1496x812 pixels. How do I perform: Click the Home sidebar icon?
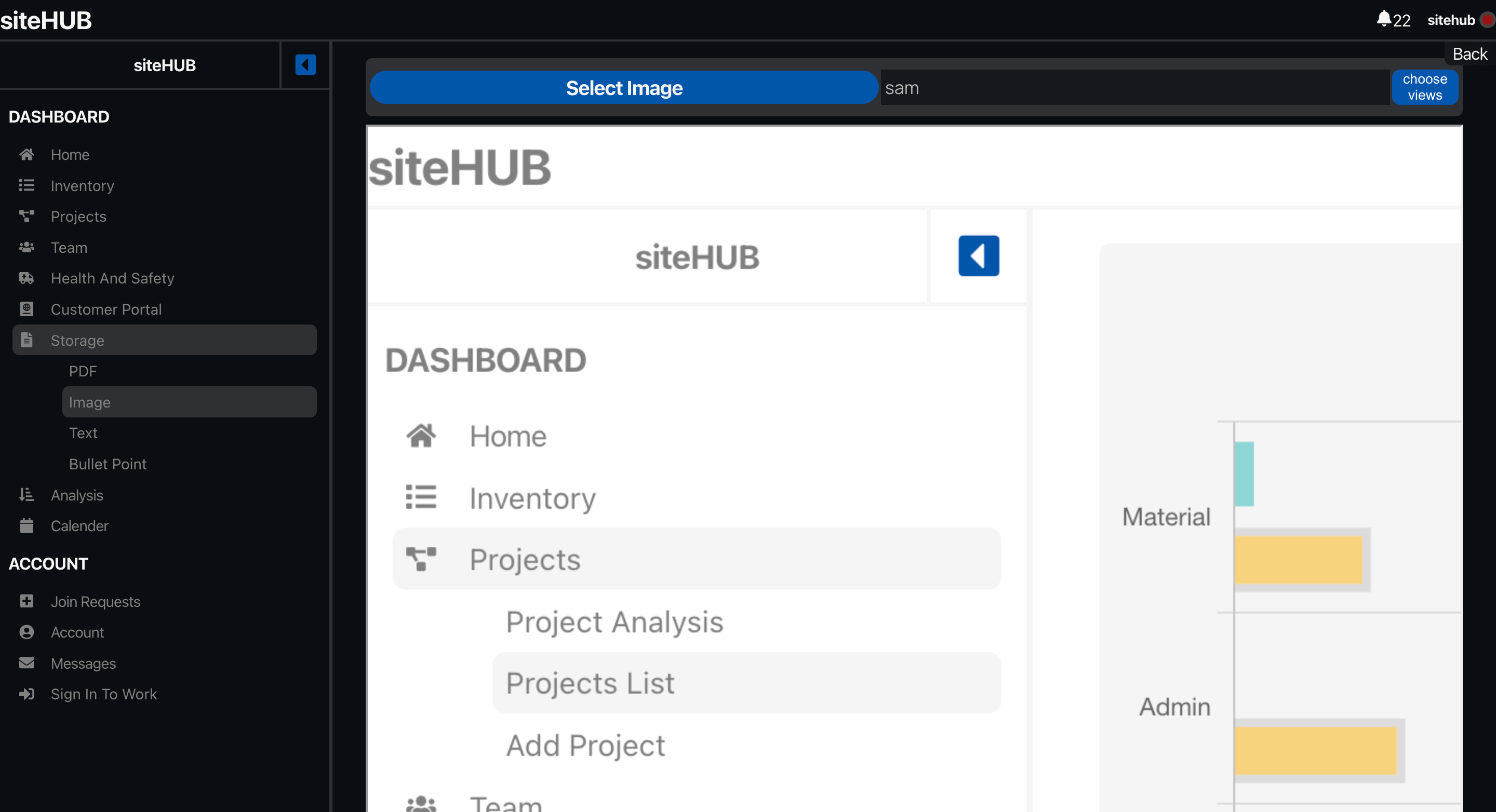(26, 154)
